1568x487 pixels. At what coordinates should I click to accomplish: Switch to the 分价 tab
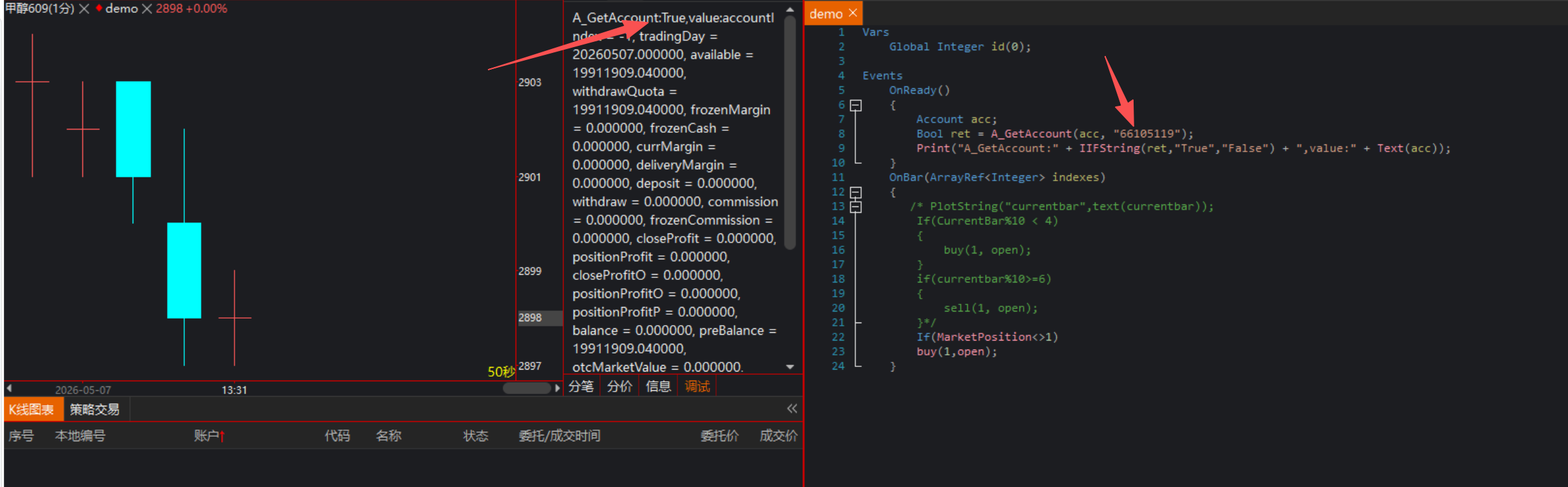pos(619,386)
